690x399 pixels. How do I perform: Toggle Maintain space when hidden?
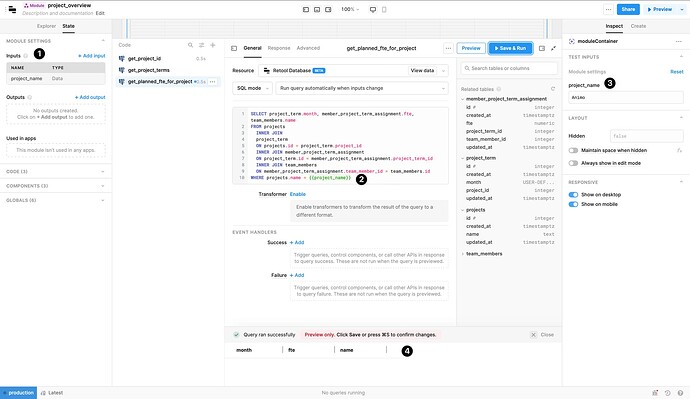point(573,150)
